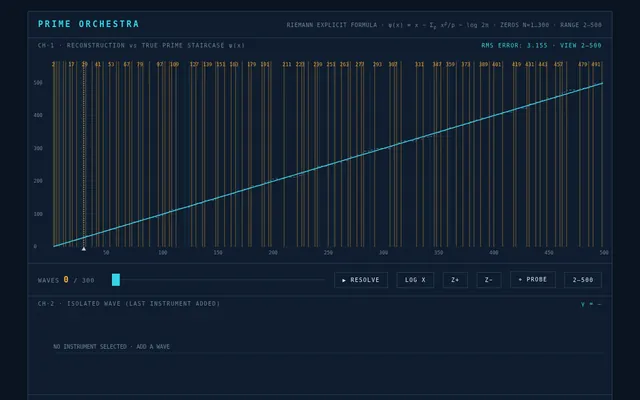The width and height of the screenshot is (640, 400).
Task: Zoom out with the Z- button
Action: coord(489,280)
